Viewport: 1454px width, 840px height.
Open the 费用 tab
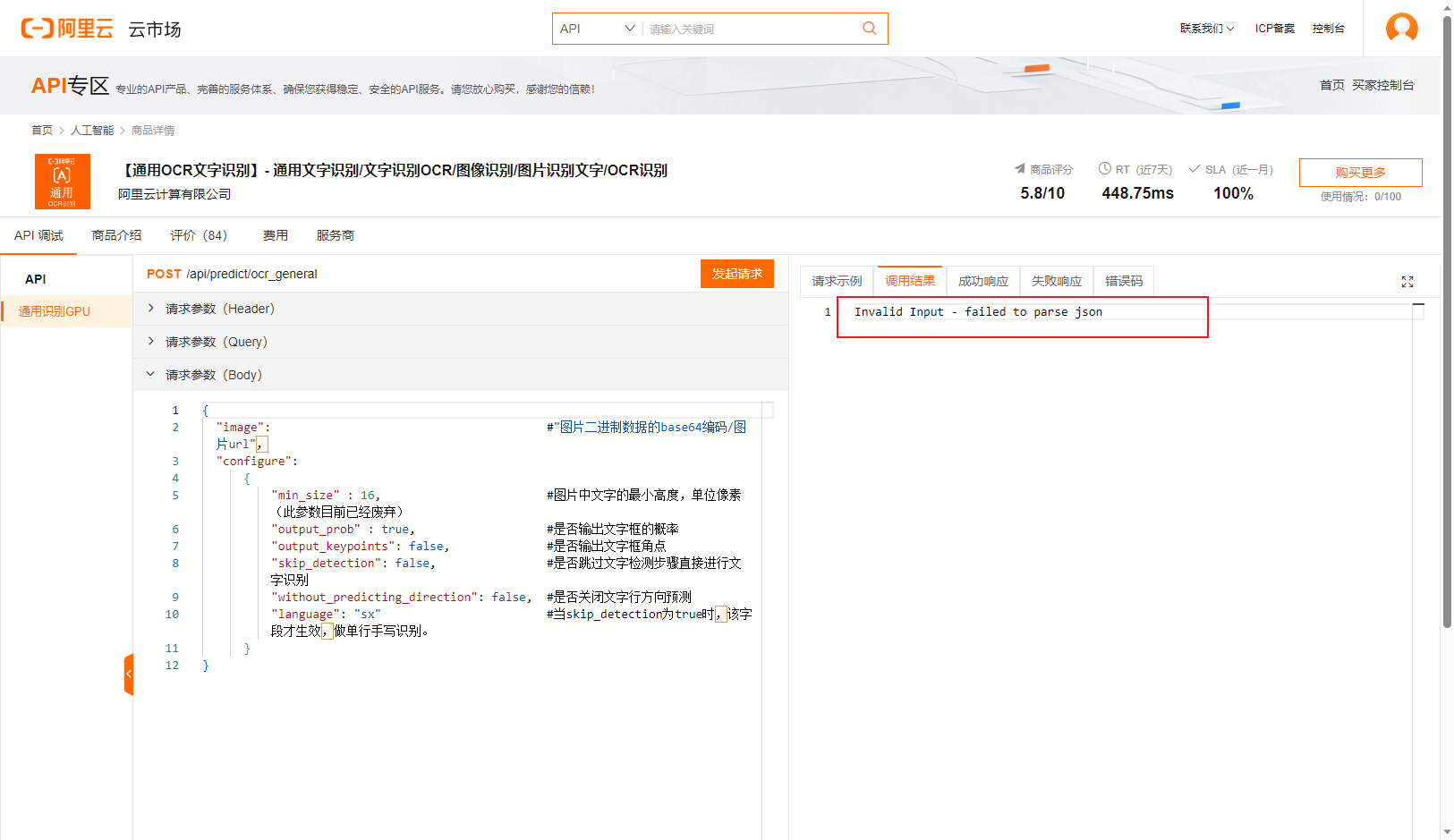[276, 235]
